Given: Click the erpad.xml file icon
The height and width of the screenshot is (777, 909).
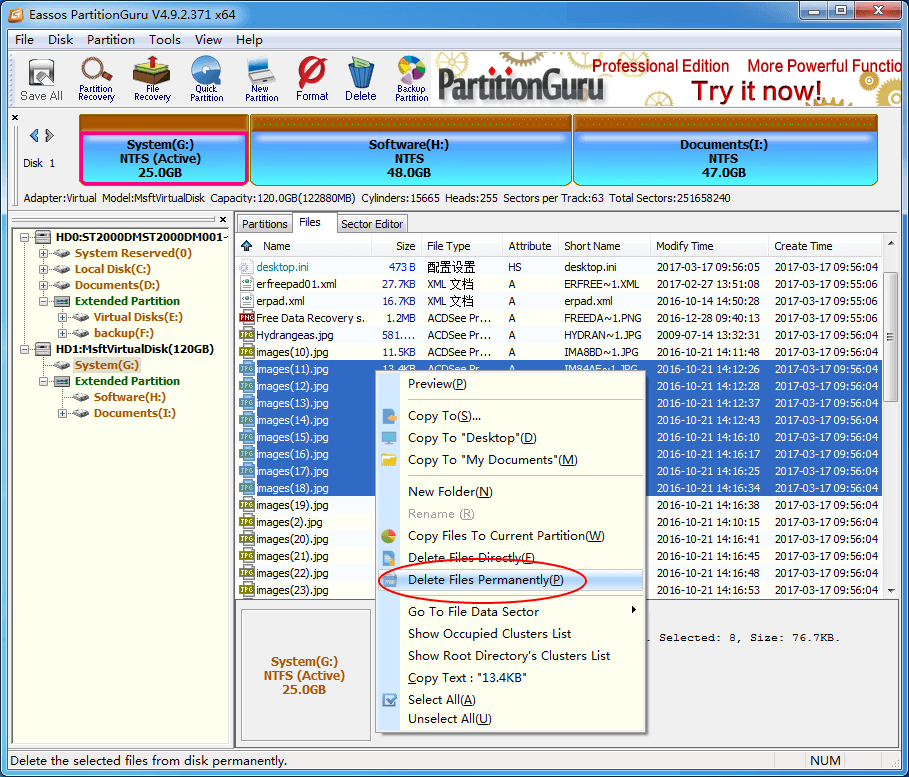Looking at the screenshot, I should pyautogui.click(x=246, y=301).
